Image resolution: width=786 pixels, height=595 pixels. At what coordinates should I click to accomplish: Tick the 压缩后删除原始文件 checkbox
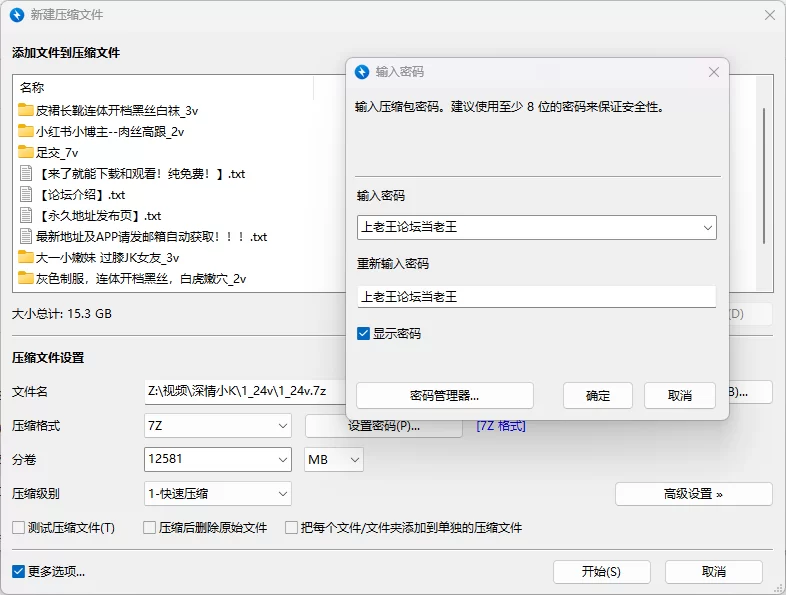click(150, 527)
